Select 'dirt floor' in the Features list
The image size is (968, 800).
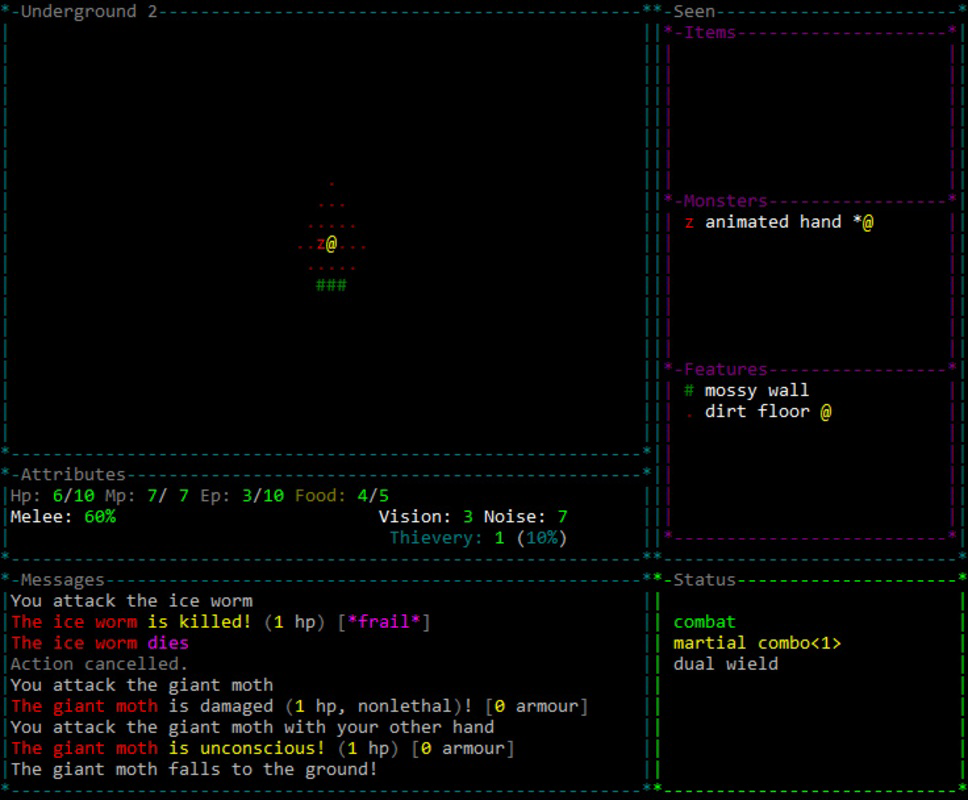click(x=757, y=412)
